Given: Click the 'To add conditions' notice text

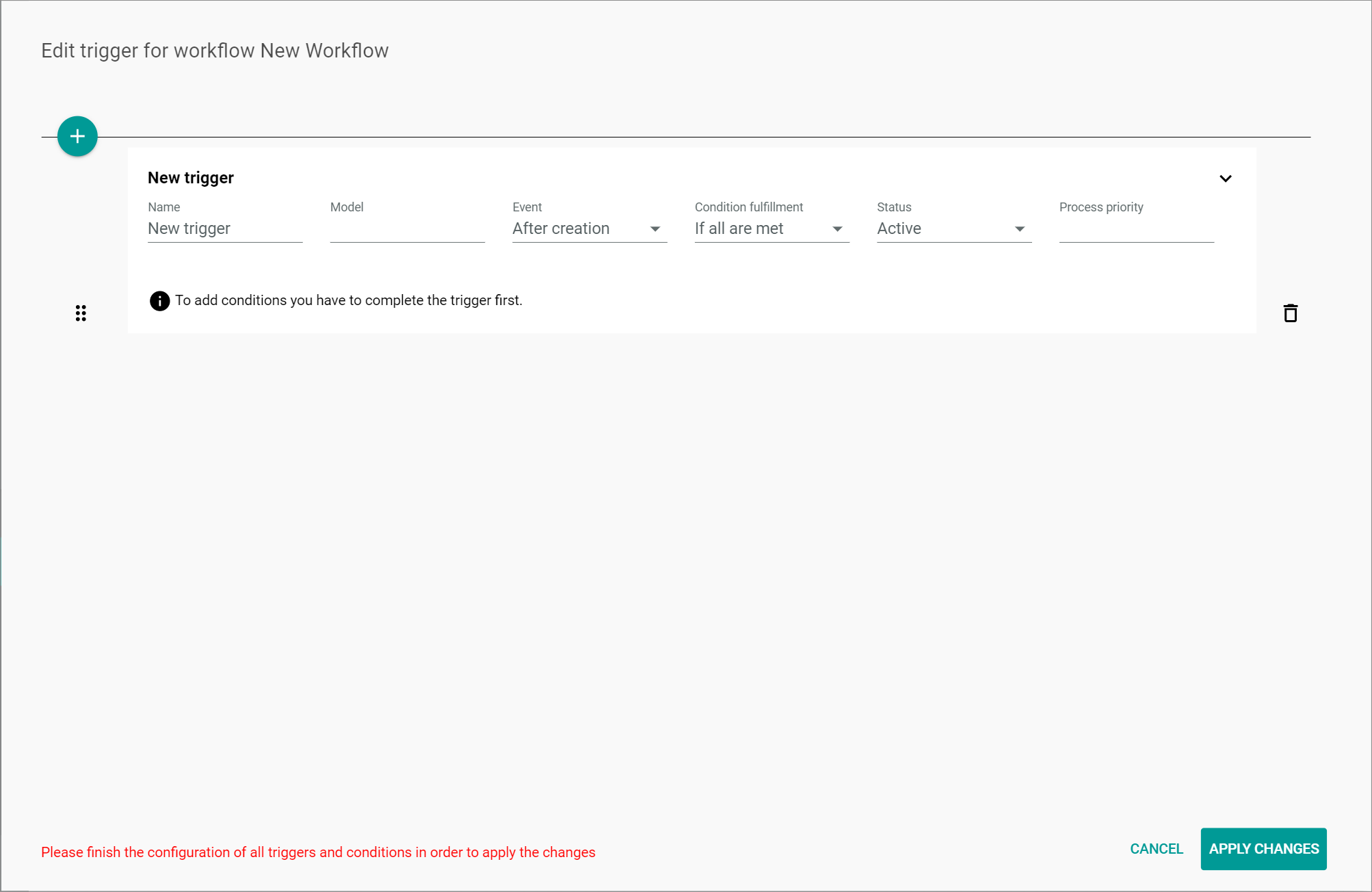Looking at the screenshot, I should 348,300.
